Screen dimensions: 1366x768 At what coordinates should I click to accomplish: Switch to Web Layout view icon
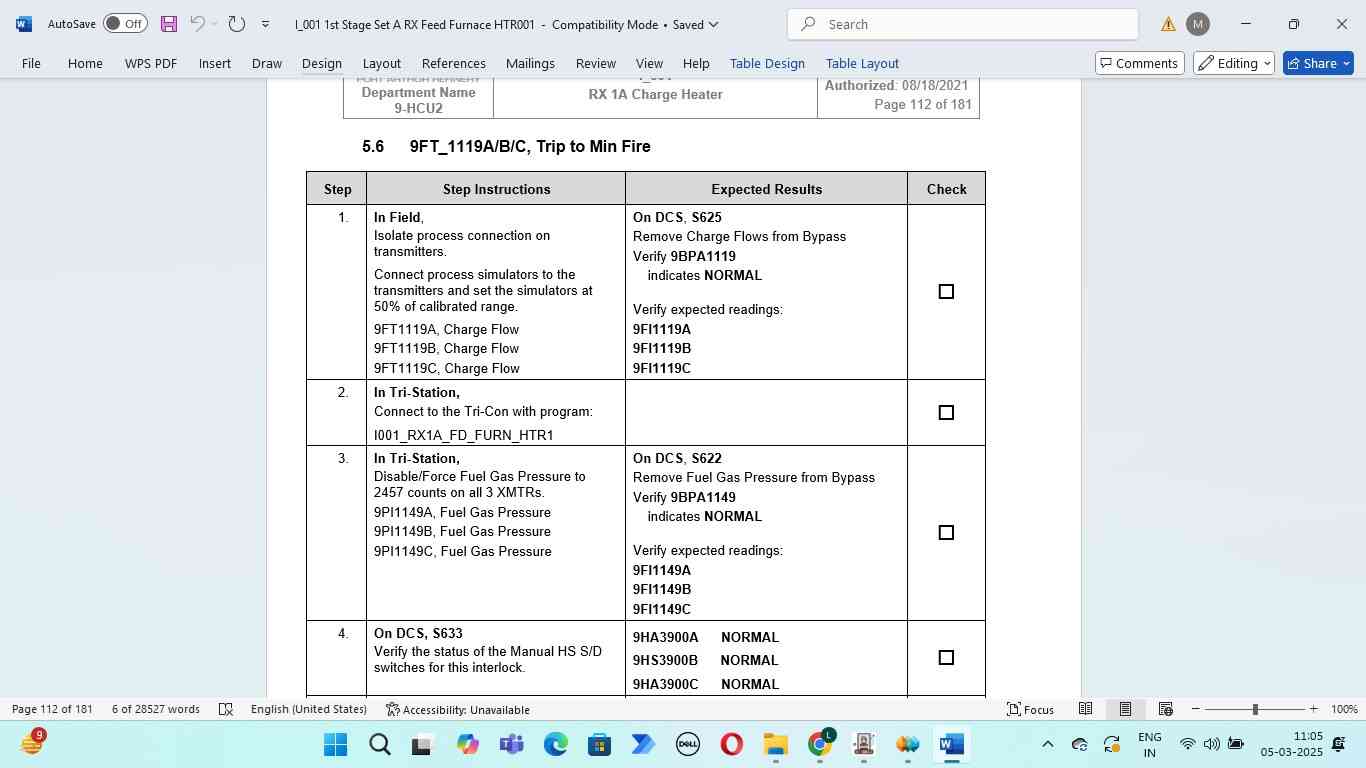point(1165,709)
